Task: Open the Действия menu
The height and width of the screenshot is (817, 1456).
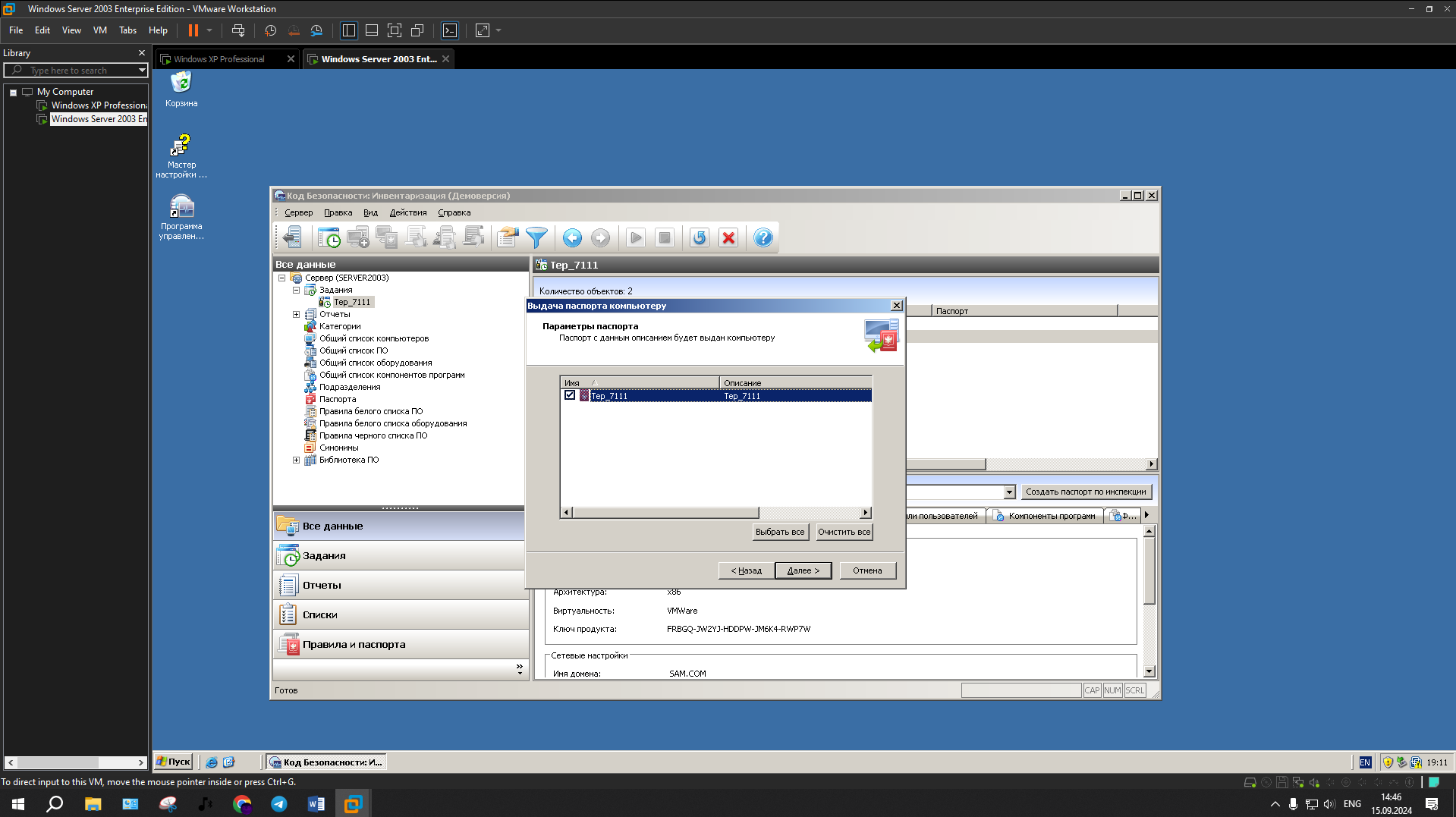Action: pyautogui.click(x=408, y=213)
